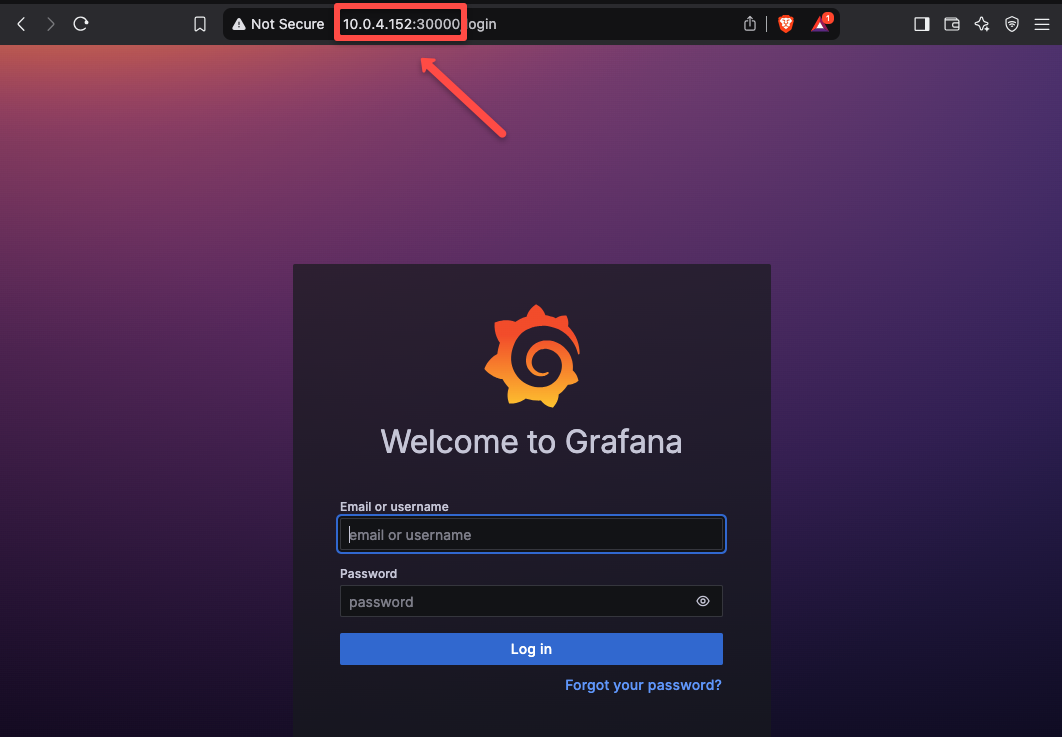The width and height of the screenshot is (1062, 737).
Task: Open the share icon in address bar
Action: coord(750,24)
